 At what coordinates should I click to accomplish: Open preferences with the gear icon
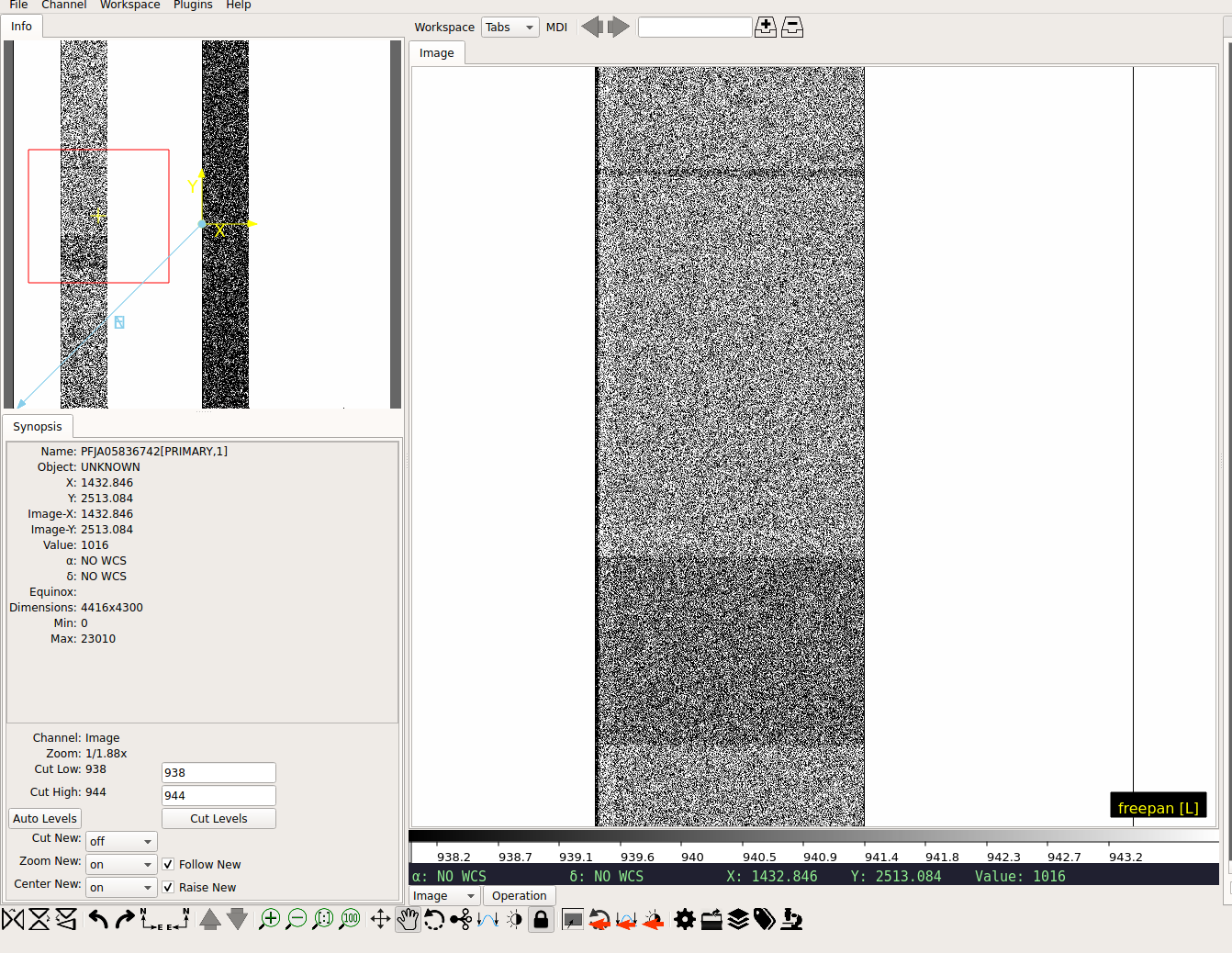tap(685, 919)
